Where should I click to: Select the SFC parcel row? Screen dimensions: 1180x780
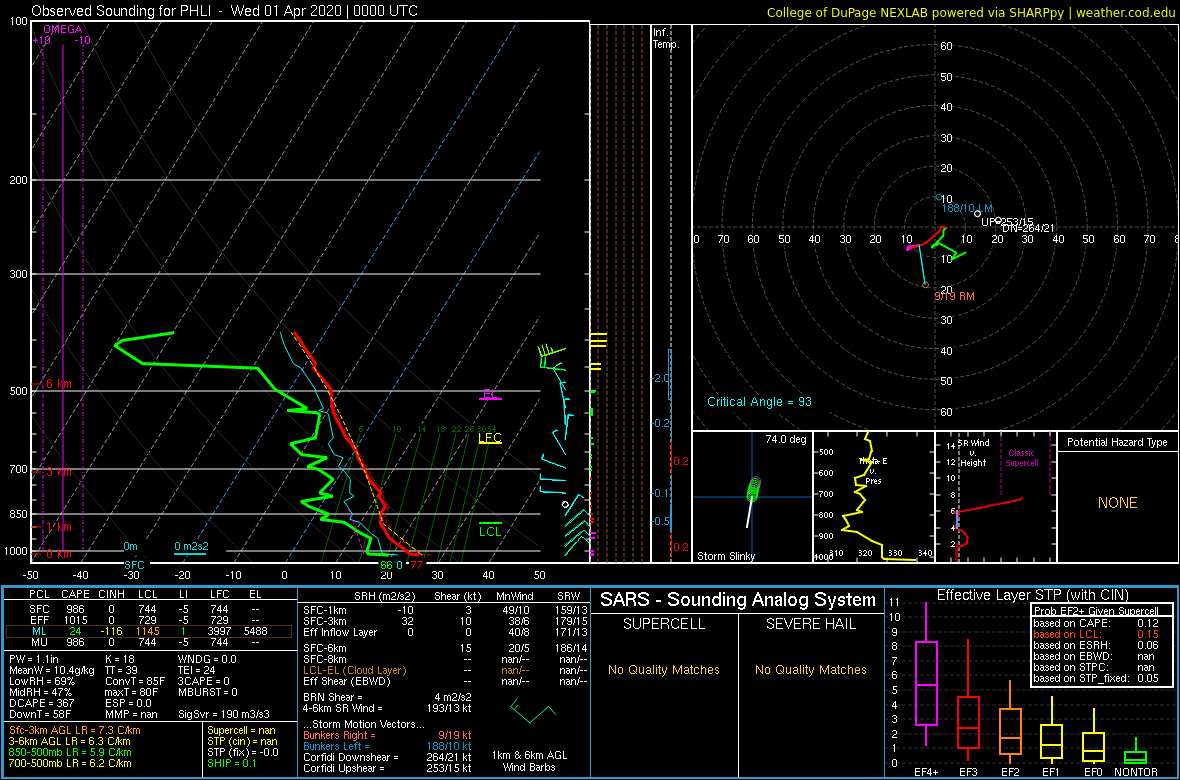(x=148, y=608)
